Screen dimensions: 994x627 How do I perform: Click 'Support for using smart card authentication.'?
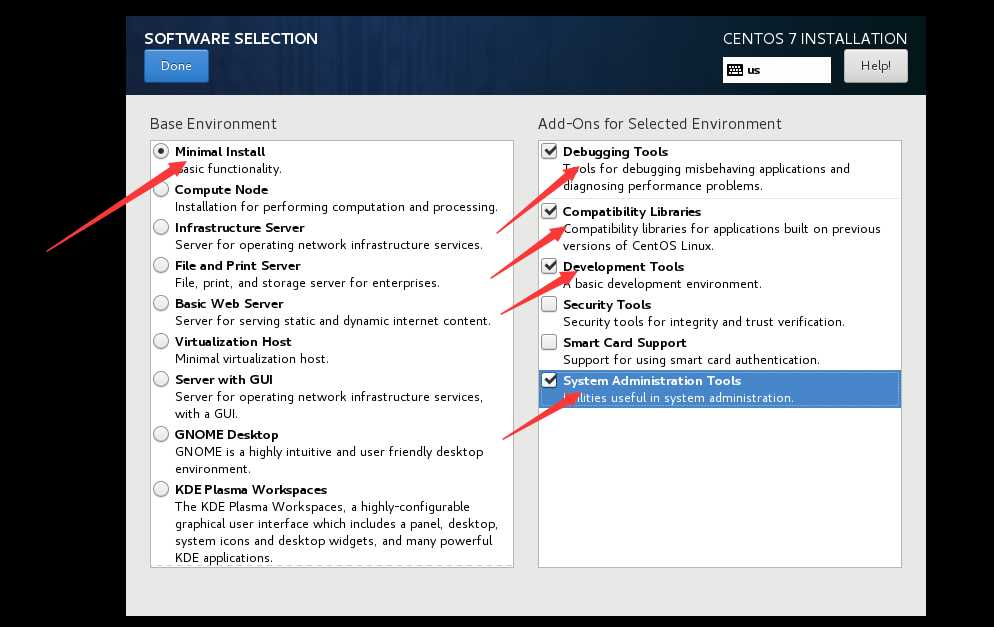point(691,360)
